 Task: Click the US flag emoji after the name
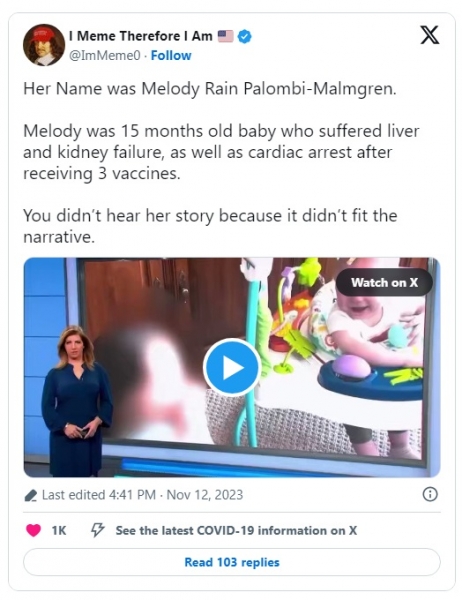225,36
